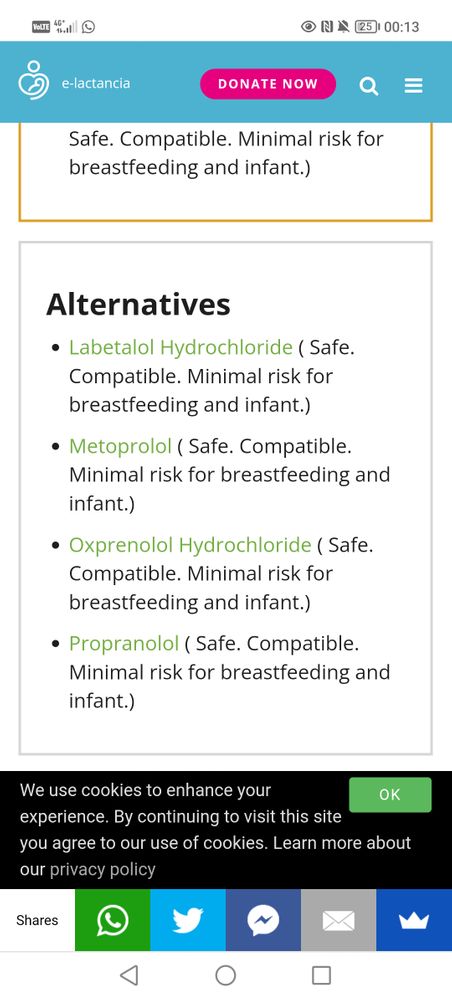The width and height of the screenshot is (452, 1000).
Task: Tap the crown share icon
Action: point(414,920)
